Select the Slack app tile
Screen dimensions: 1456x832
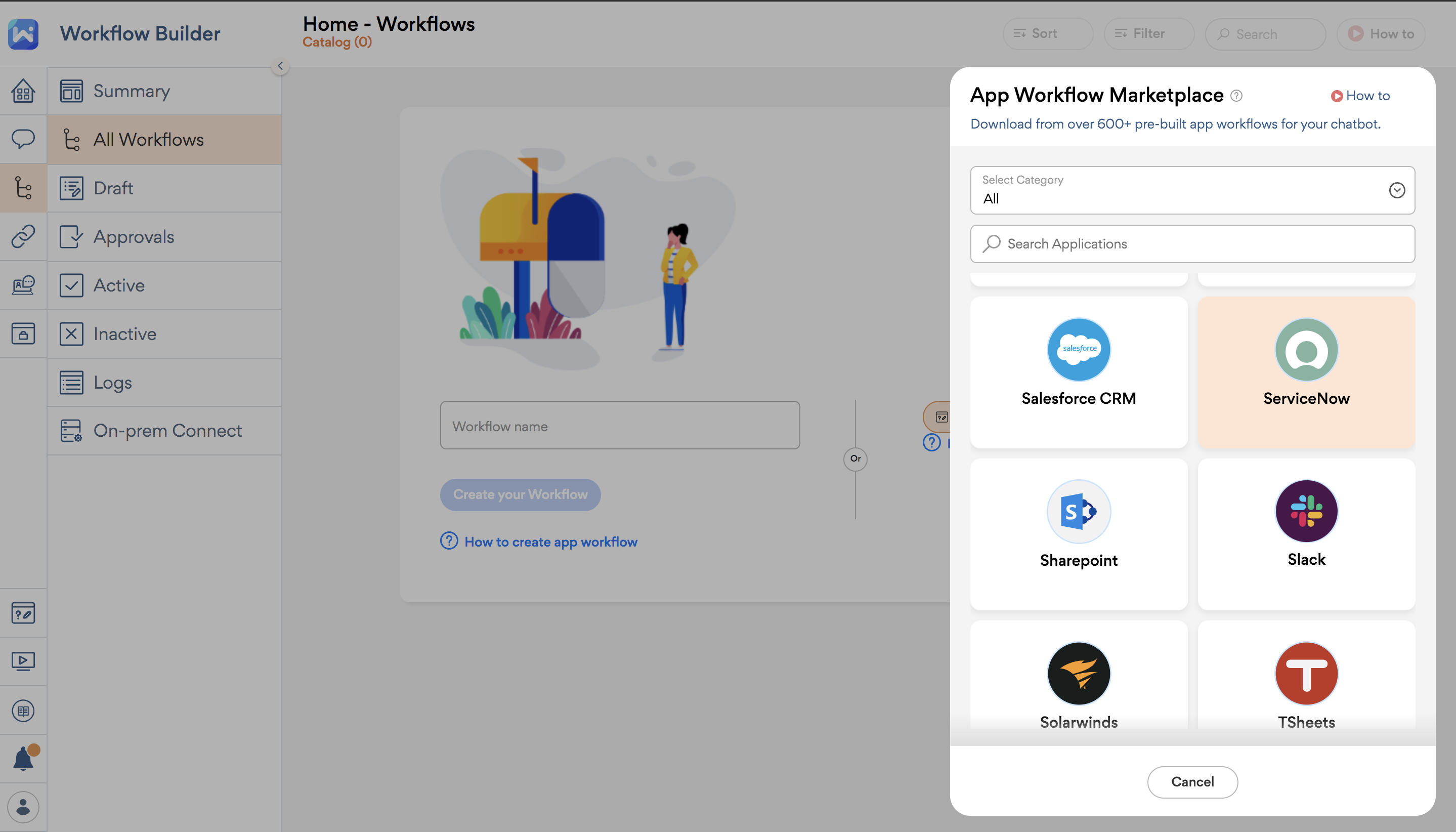1306,534
